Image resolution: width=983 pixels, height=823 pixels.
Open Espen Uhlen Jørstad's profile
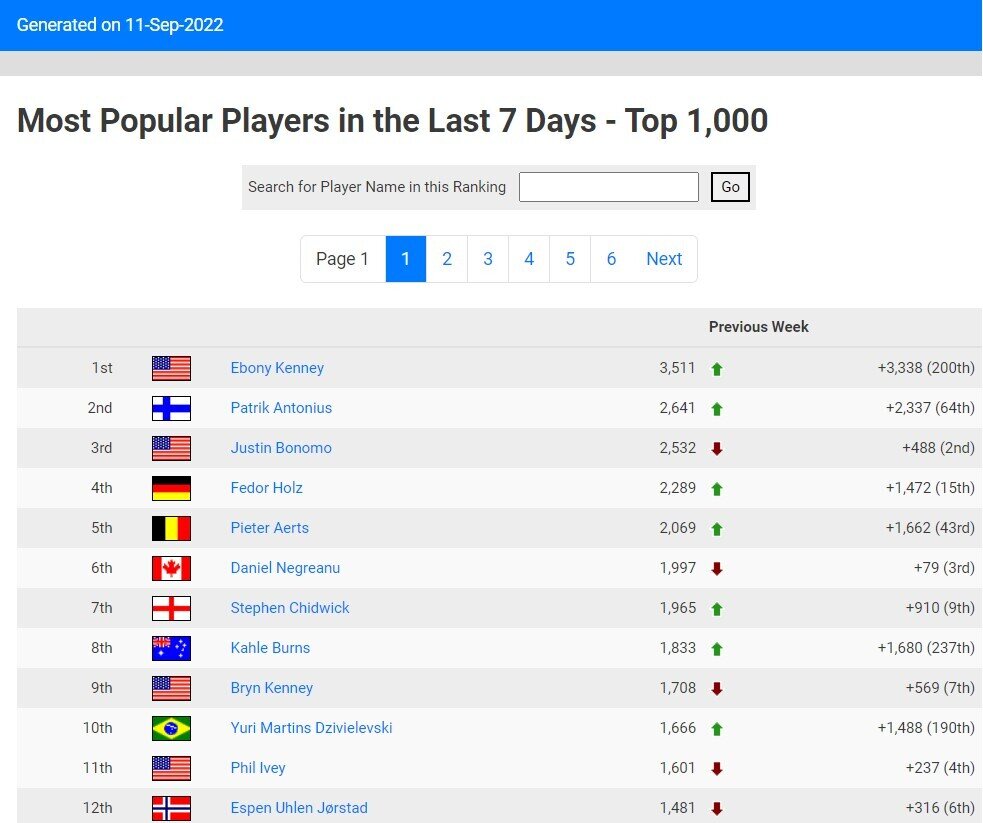(x=299, y=808)
